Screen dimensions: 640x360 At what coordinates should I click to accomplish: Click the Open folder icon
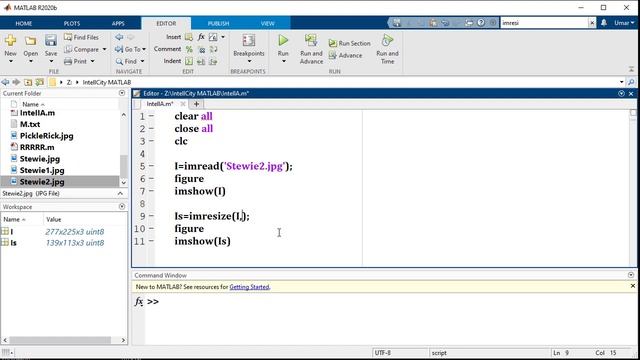[30, 41]
